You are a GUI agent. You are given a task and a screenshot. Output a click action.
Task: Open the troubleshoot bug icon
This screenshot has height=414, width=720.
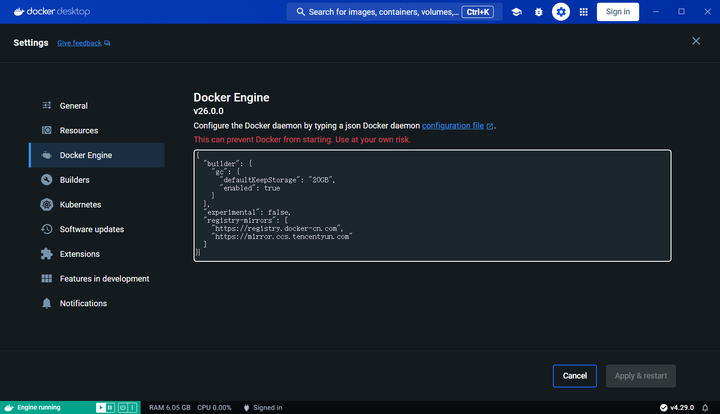click(539, 12)
